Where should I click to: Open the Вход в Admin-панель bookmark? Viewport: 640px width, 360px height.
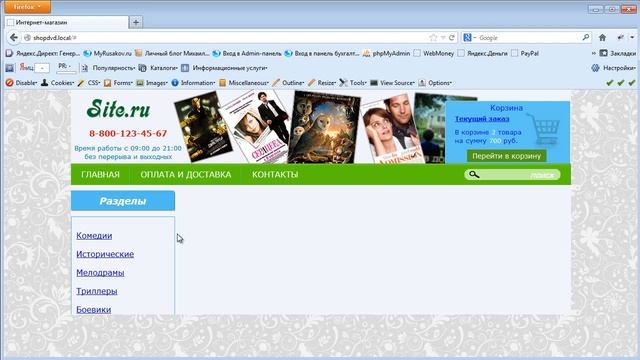(247, 53)
